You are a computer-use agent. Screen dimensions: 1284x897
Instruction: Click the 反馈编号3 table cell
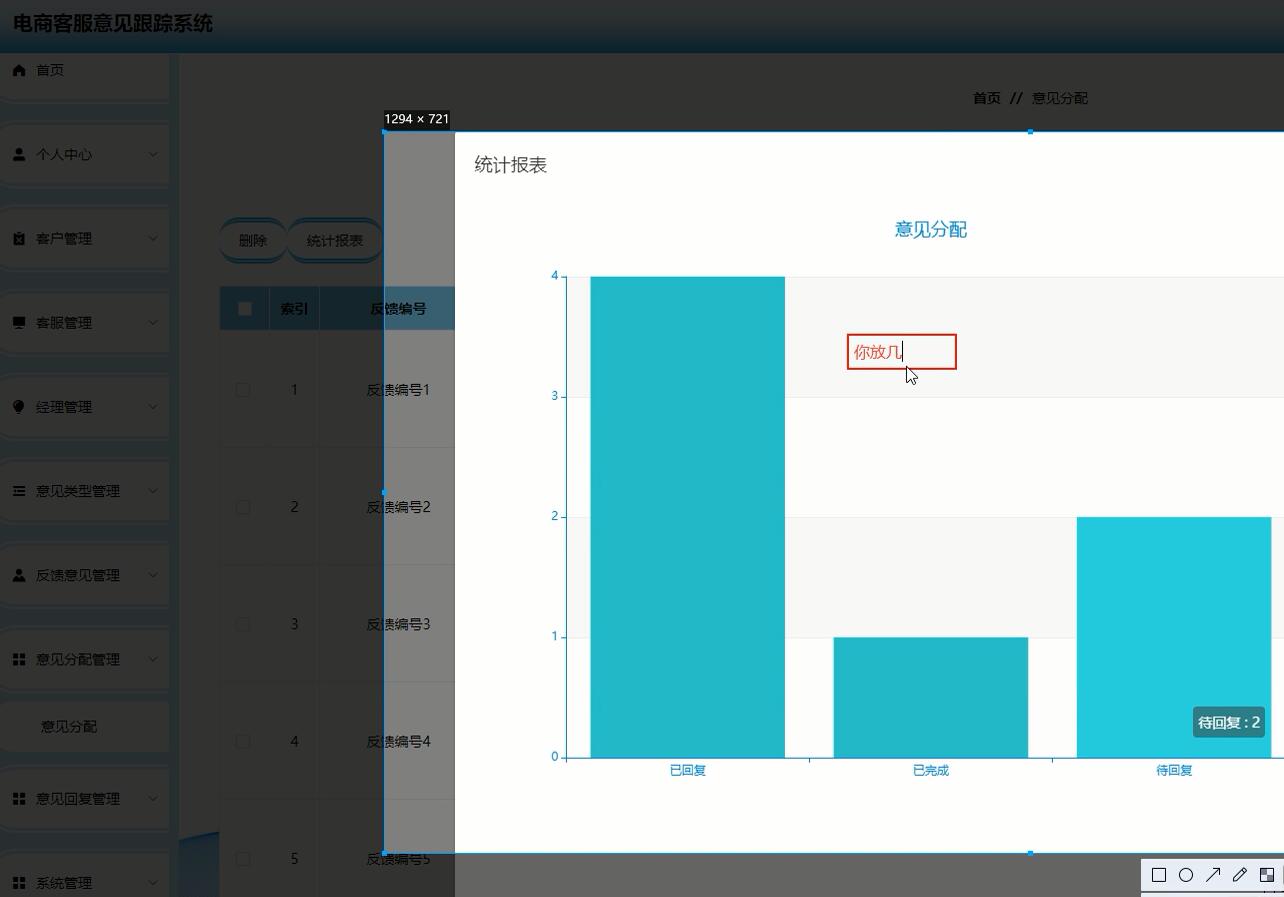398,624
